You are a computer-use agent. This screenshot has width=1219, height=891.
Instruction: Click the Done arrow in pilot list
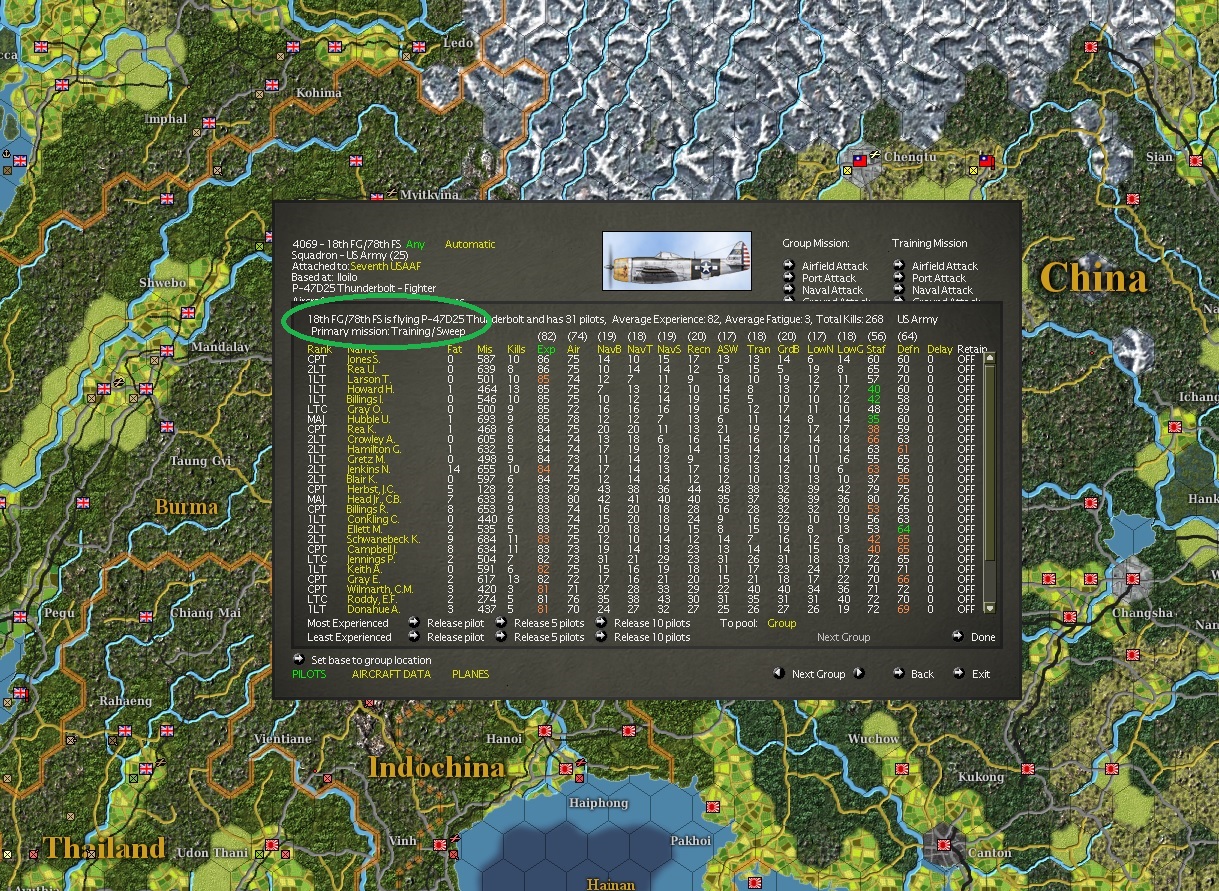(958, 636)
